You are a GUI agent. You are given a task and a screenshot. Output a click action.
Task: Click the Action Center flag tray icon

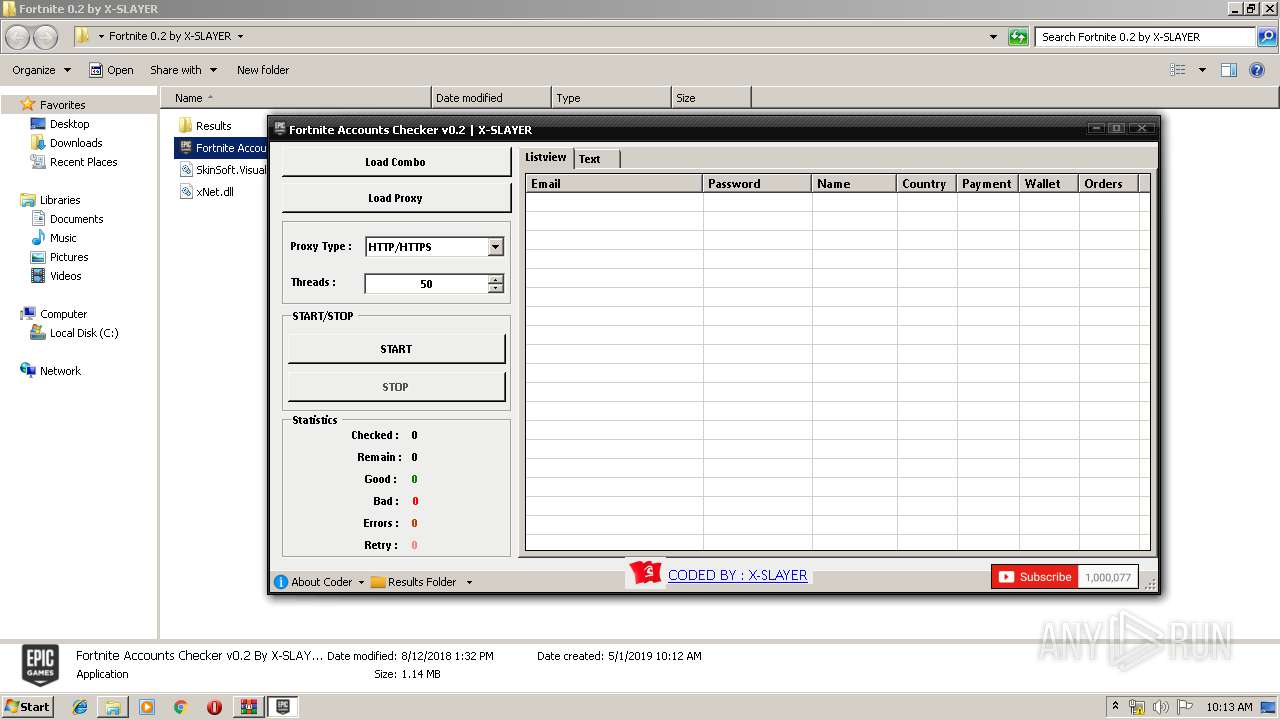(1184, 707)
